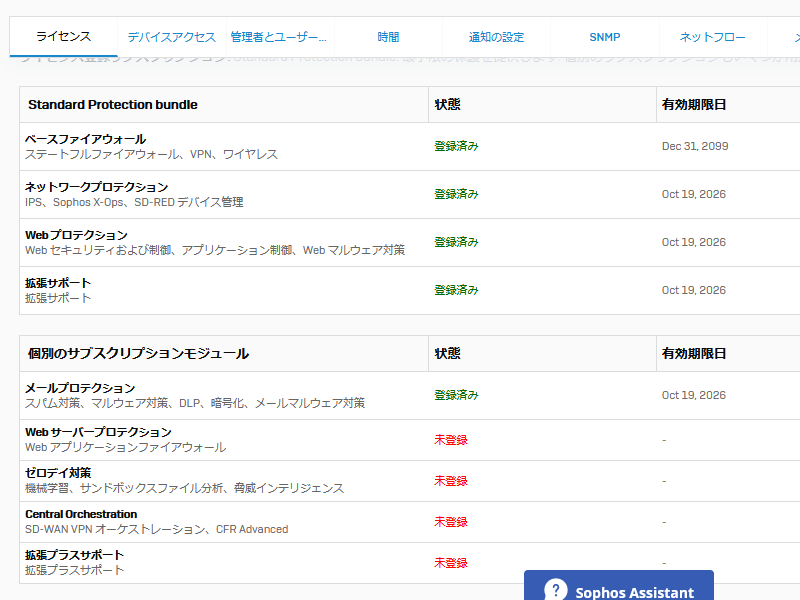Switch to the デバイスアクセス tab
The image size is (800, 600).
pyautogui.click(x=171, y=37)
